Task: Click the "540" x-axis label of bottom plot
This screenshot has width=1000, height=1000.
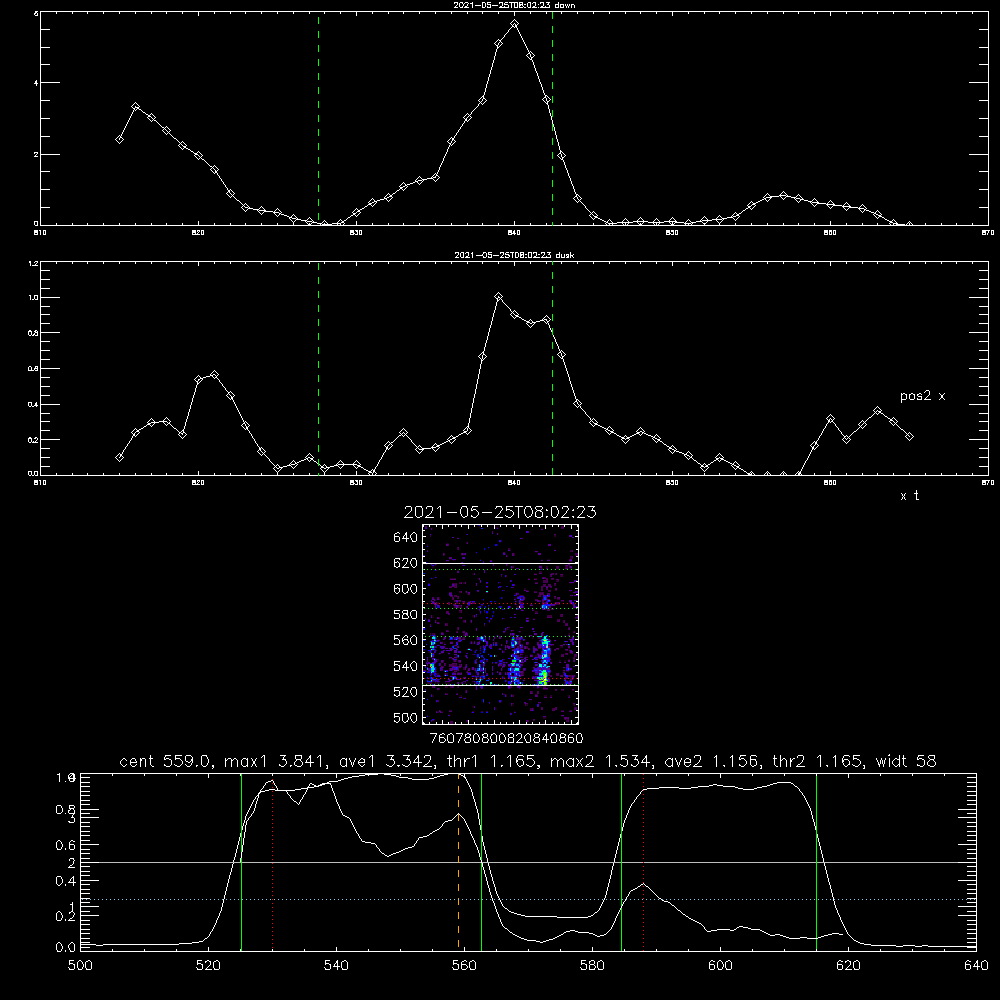Action: pyautogui.click(x=336, y=966)
